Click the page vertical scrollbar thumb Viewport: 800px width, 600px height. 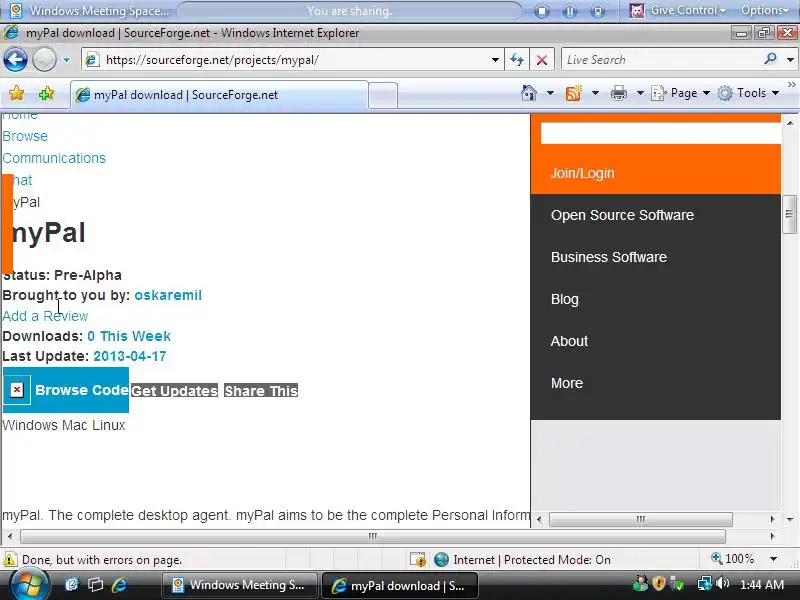point(789,214)
